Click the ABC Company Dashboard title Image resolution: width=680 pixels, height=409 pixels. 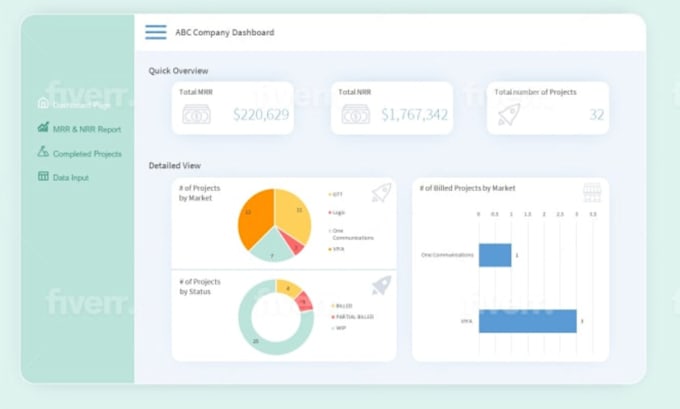(225, 33)
